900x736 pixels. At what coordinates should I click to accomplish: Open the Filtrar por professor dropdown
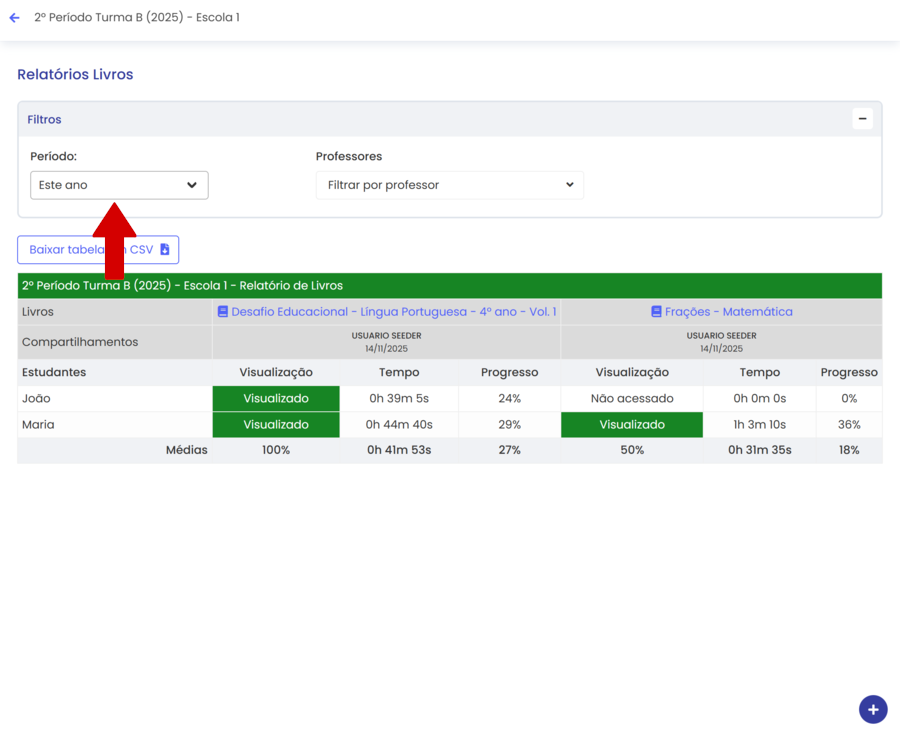tap(449, 185)
